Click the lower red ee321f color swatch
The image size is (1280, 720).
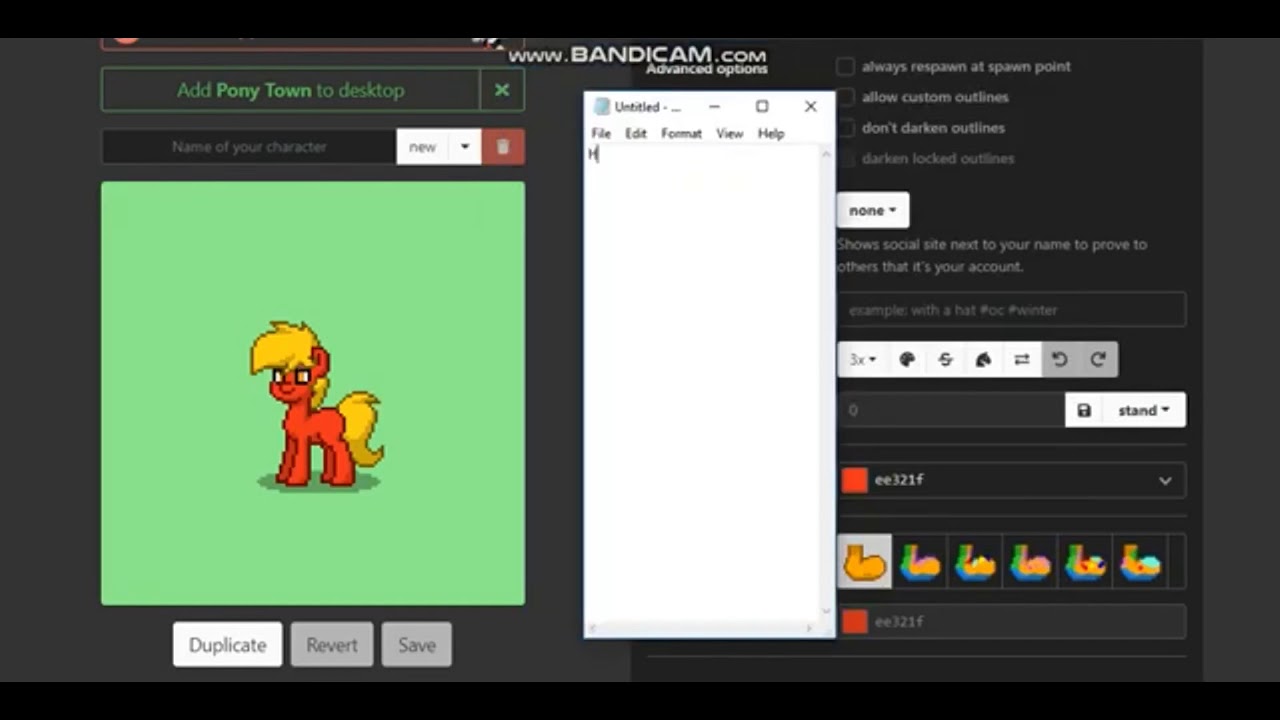pos(854,622)
